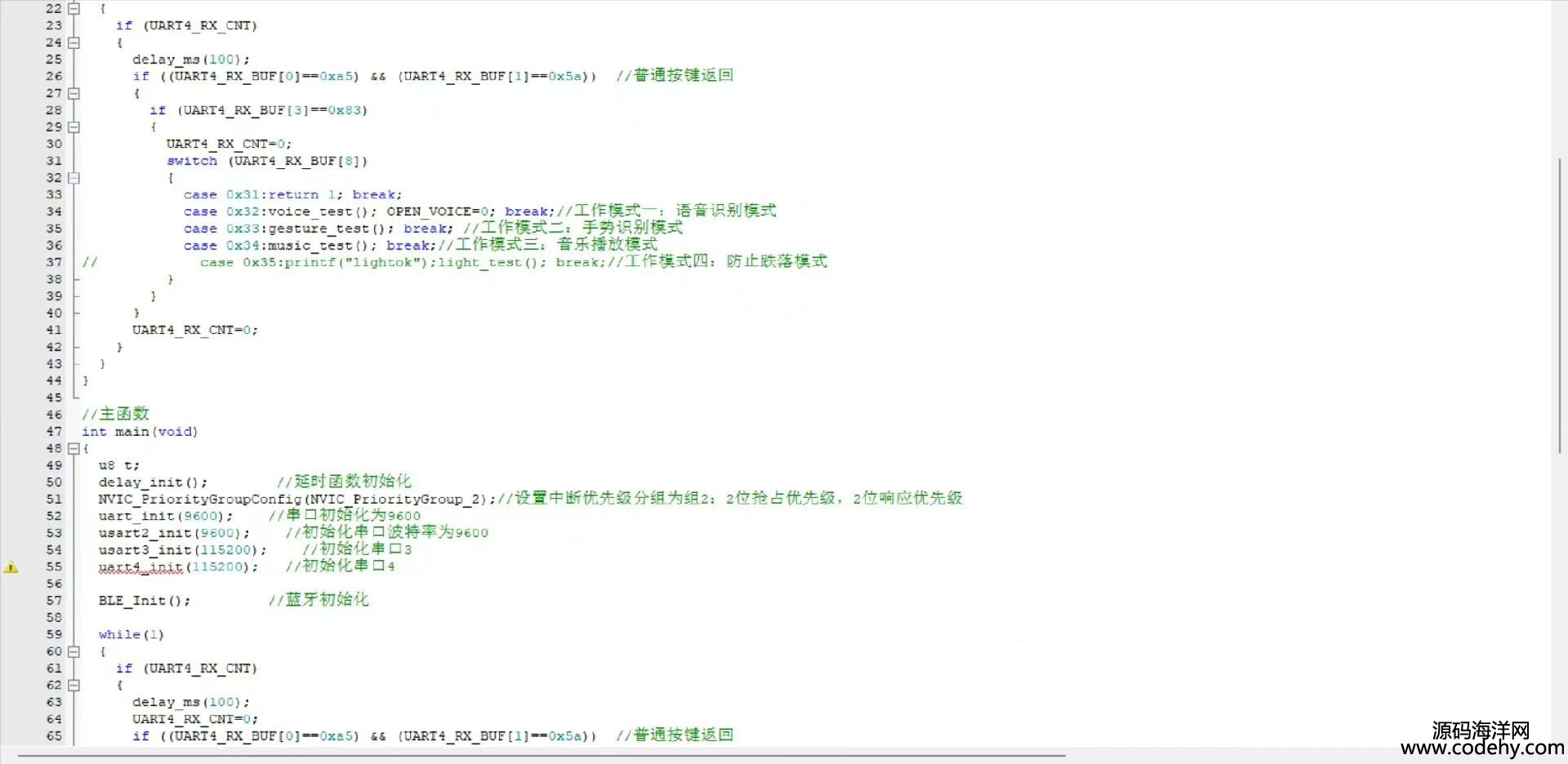Image resolution: width=1568 pixels, height=764 pixels.
Task: Click line number 47 in the gutter
Action: click(x=54, y=432)
